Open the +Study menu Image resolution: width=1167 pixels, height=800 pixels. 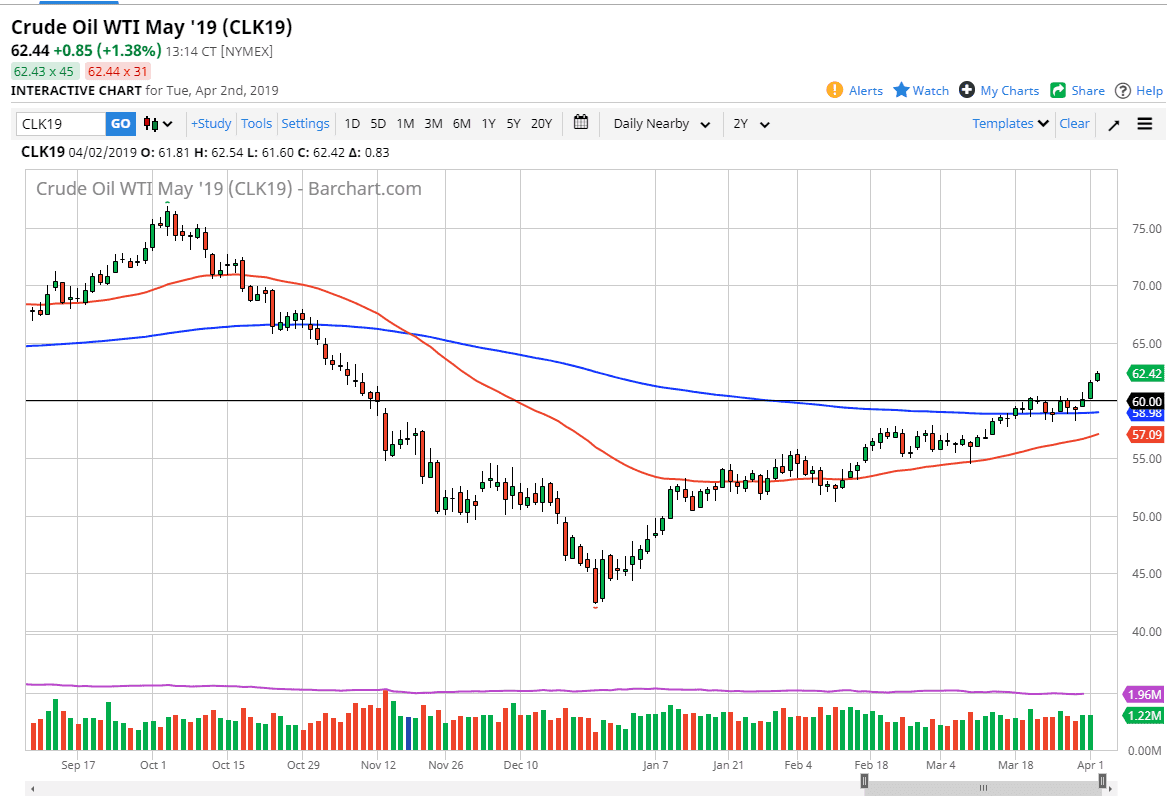210,123
